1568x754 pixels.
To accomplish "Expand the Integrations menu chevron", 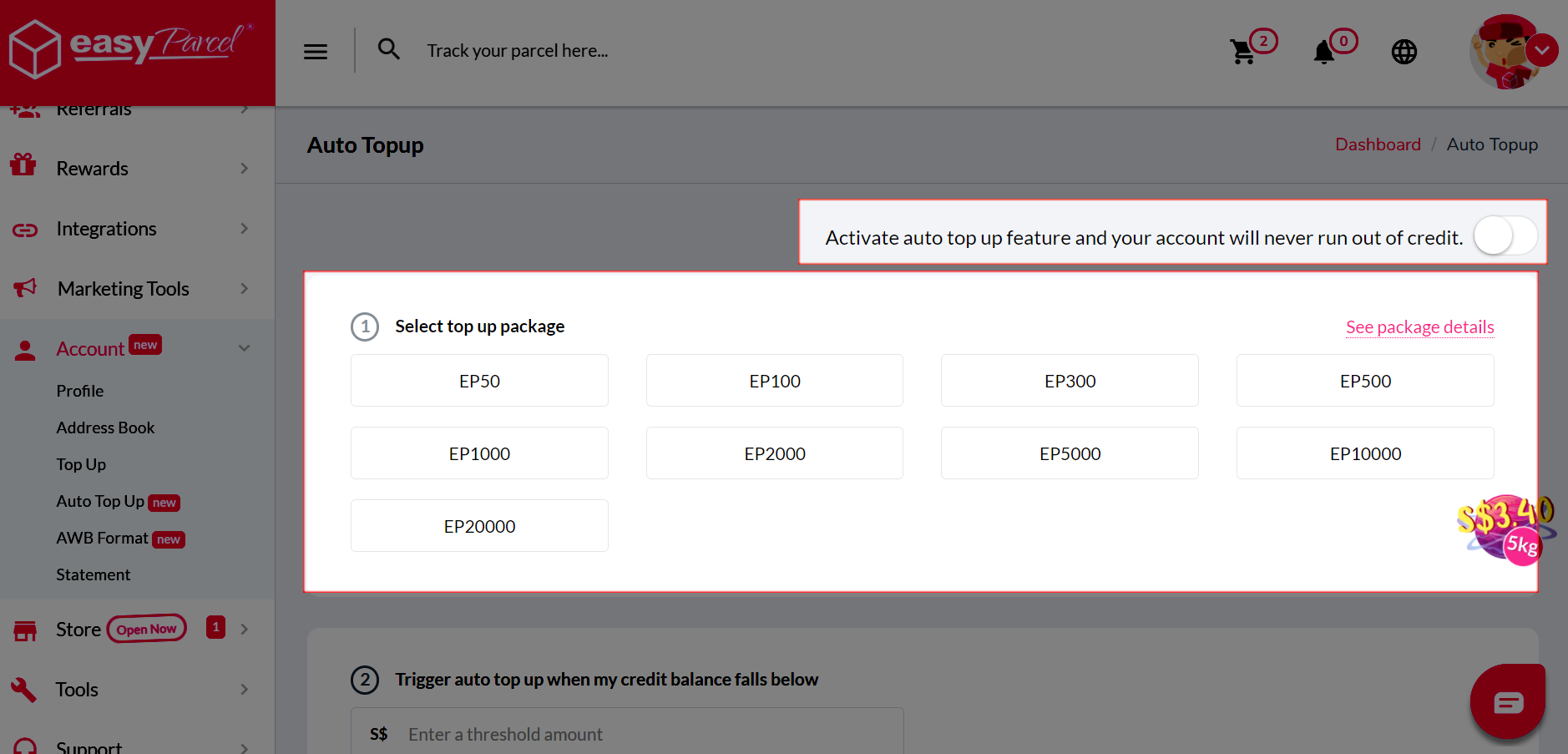I will pyautogui.click(x=244, y=228).
